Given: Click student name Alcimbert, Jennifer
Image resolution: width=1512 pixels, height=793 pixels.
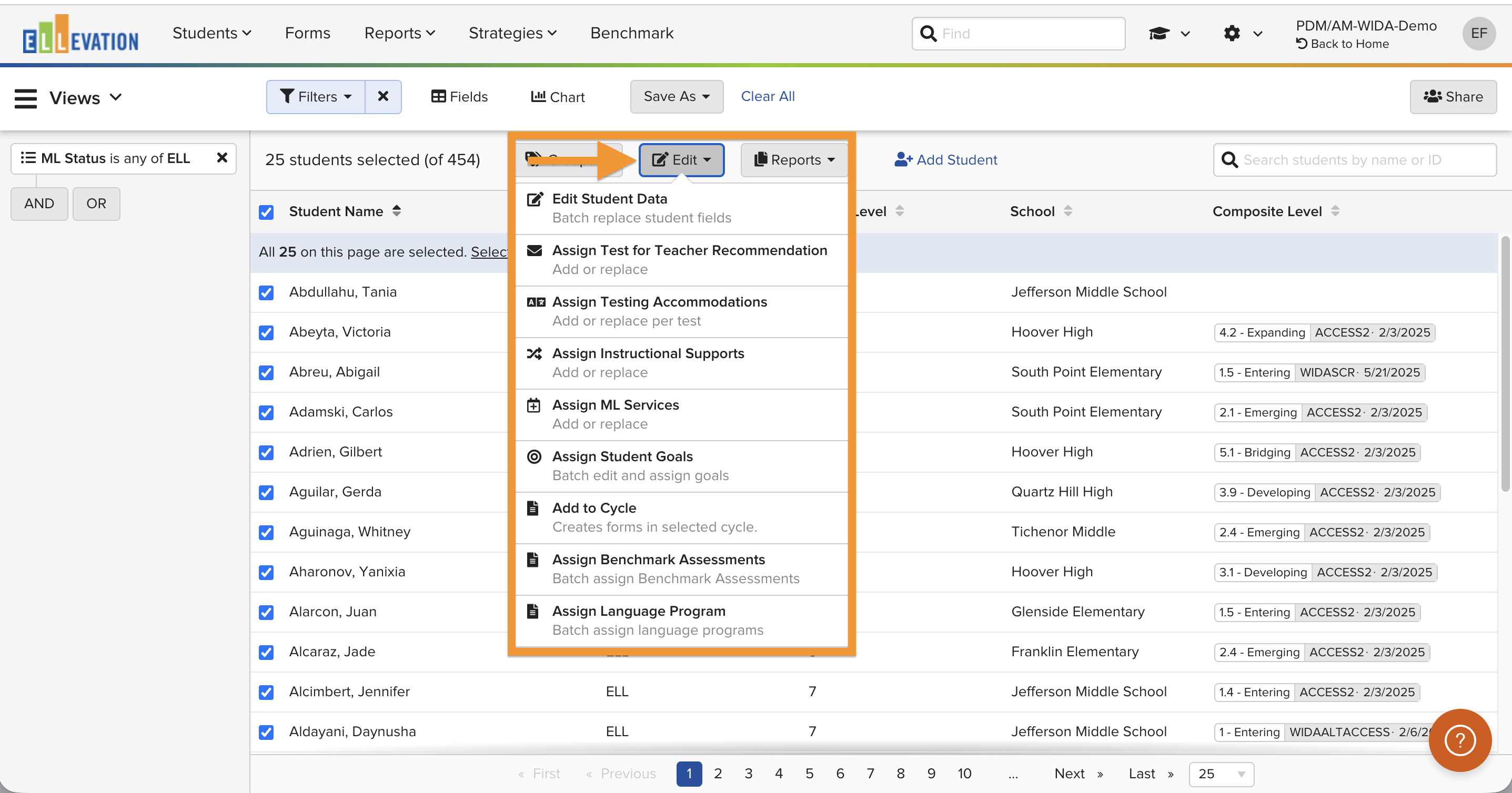Looking at the screenshot, I should (349, 692).
